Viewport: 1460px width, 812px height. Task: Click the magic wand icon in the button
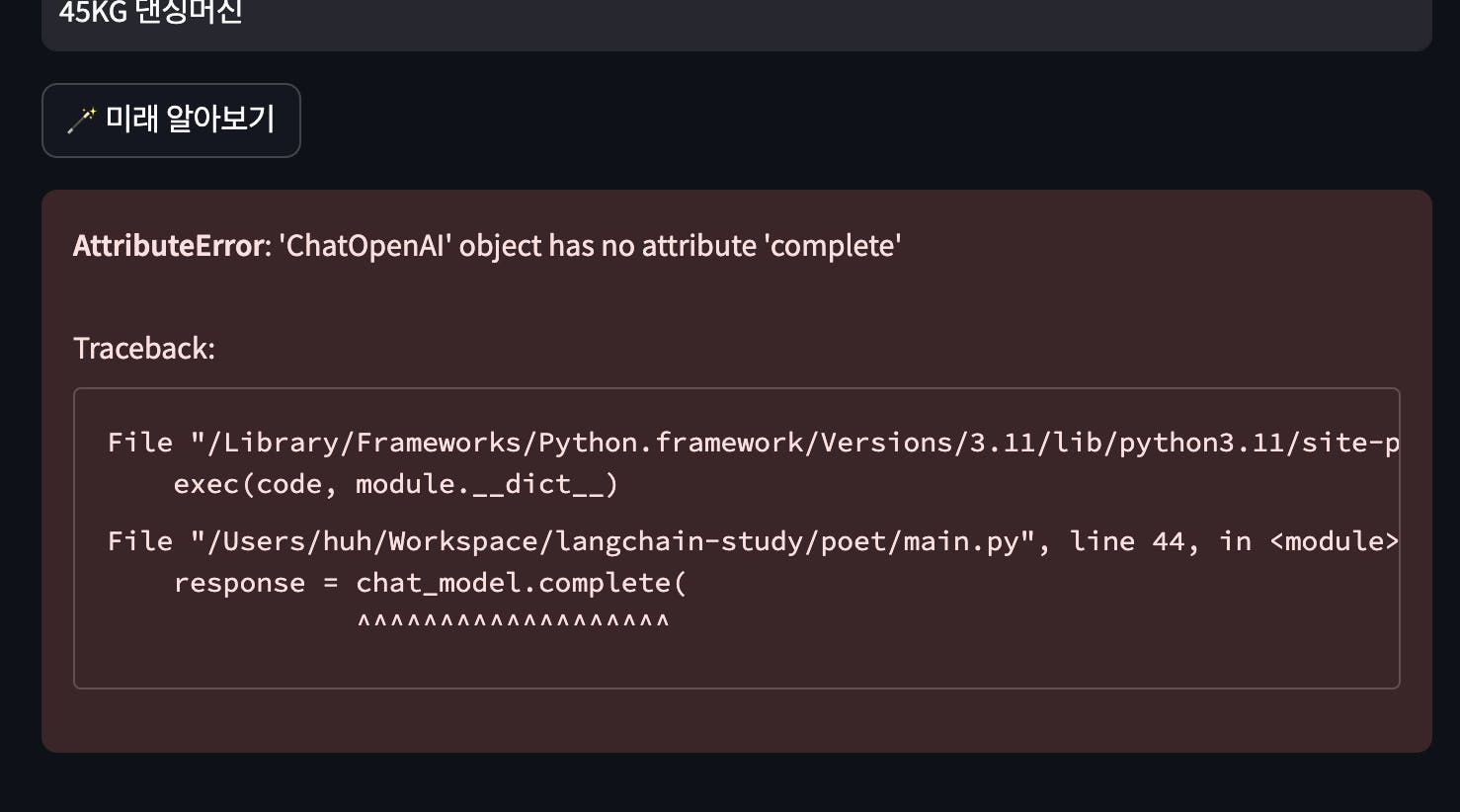(x=81, y=120)
